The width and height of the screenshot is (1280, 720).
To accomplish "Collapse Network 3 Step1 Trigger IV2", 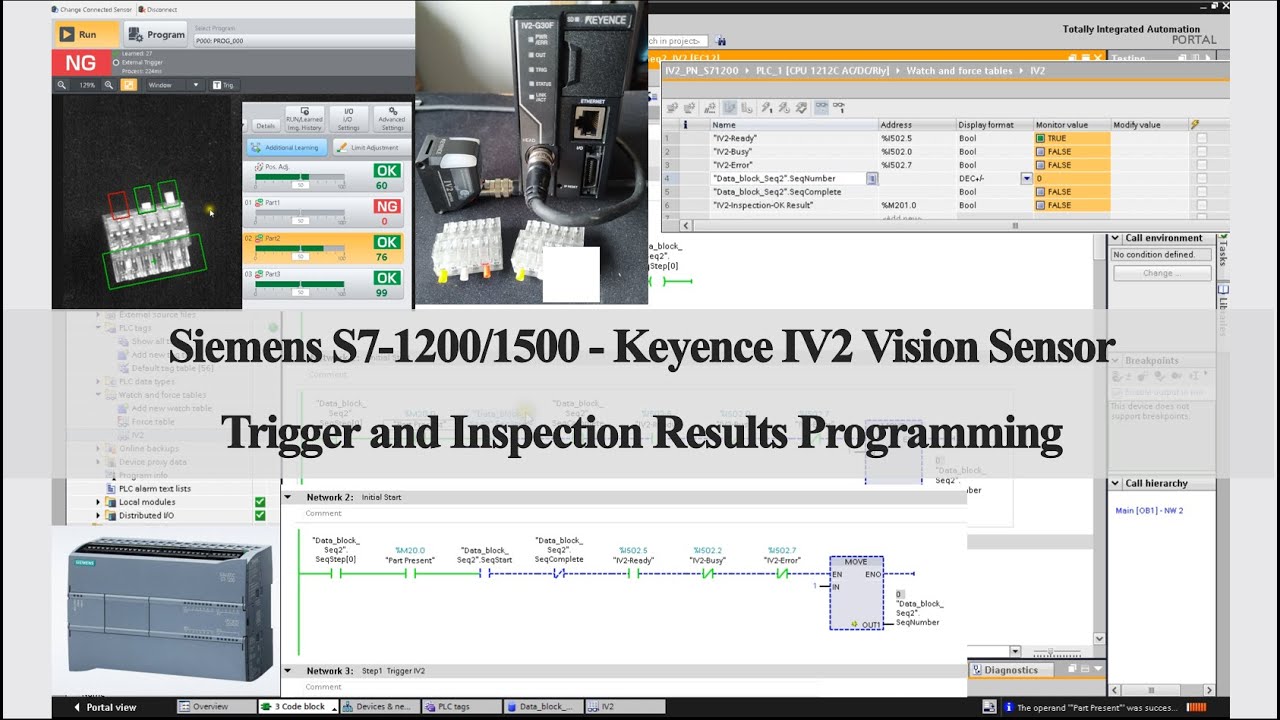I will (288, 671).
